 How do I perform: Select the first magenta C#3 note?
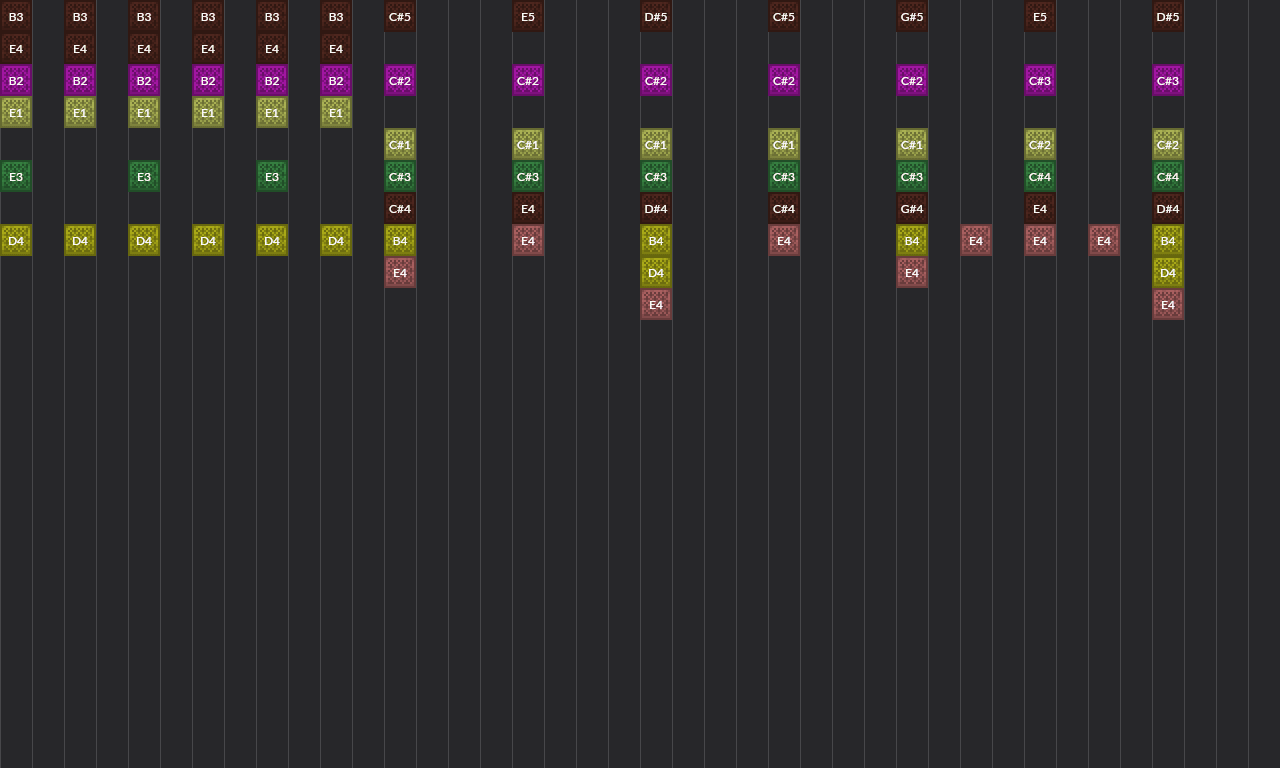(1040, 80)
